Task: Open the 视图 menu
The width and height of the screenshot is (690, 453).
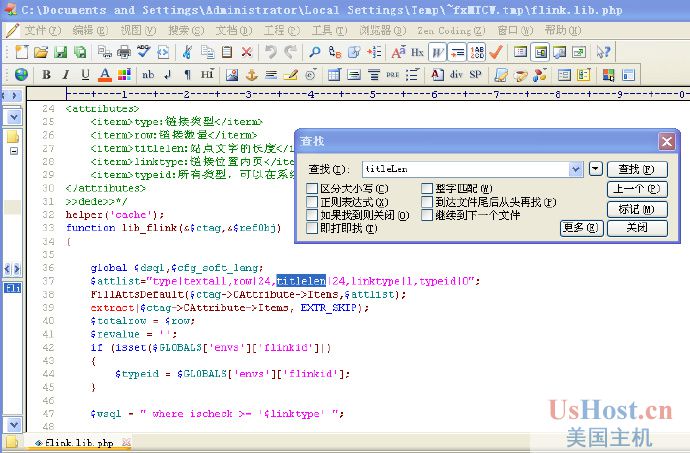Action: pyautogui.click(x=138, y=30)
